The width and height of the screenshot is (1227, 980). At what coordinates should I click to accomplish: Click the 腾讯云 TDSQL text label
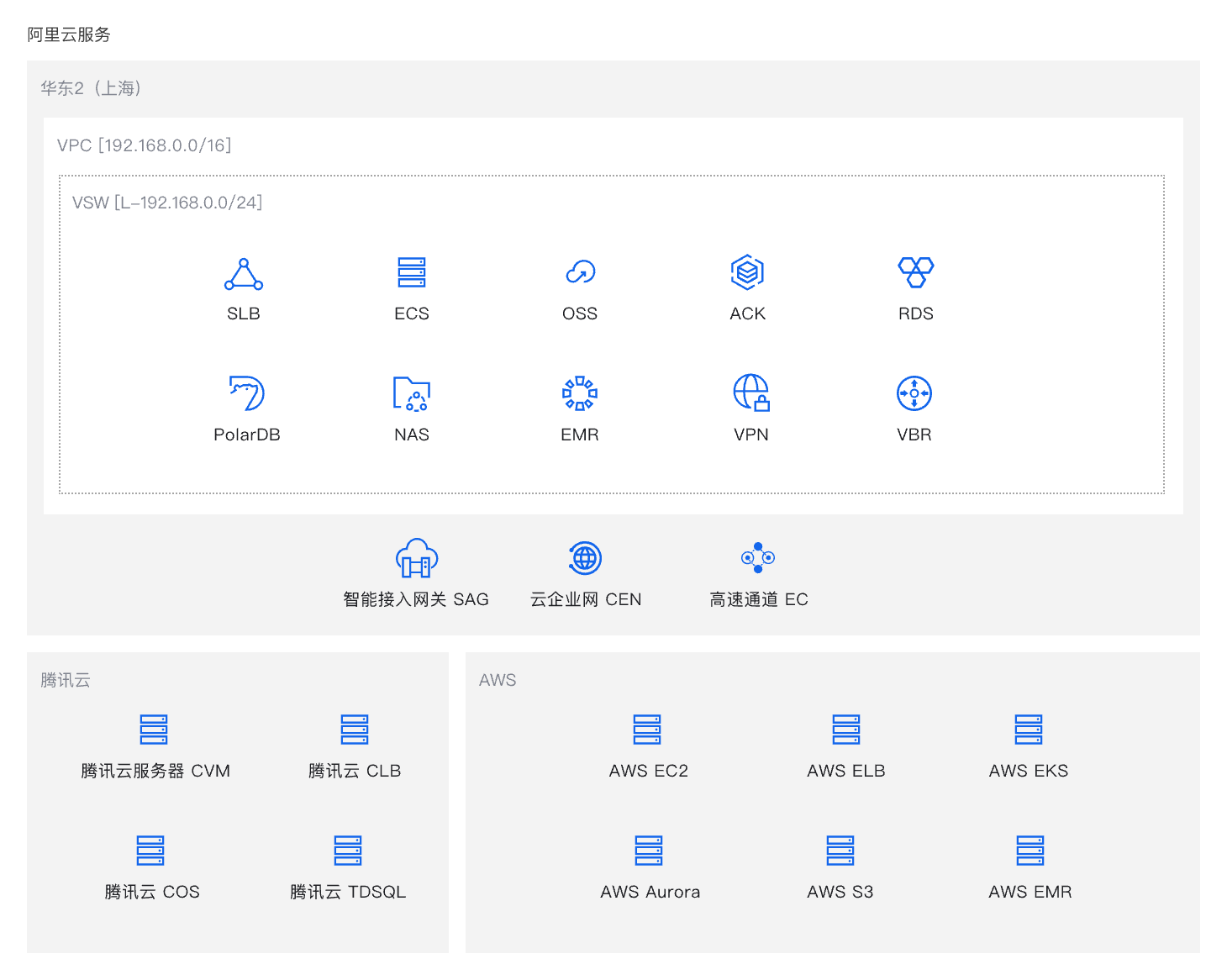[348, 892]
